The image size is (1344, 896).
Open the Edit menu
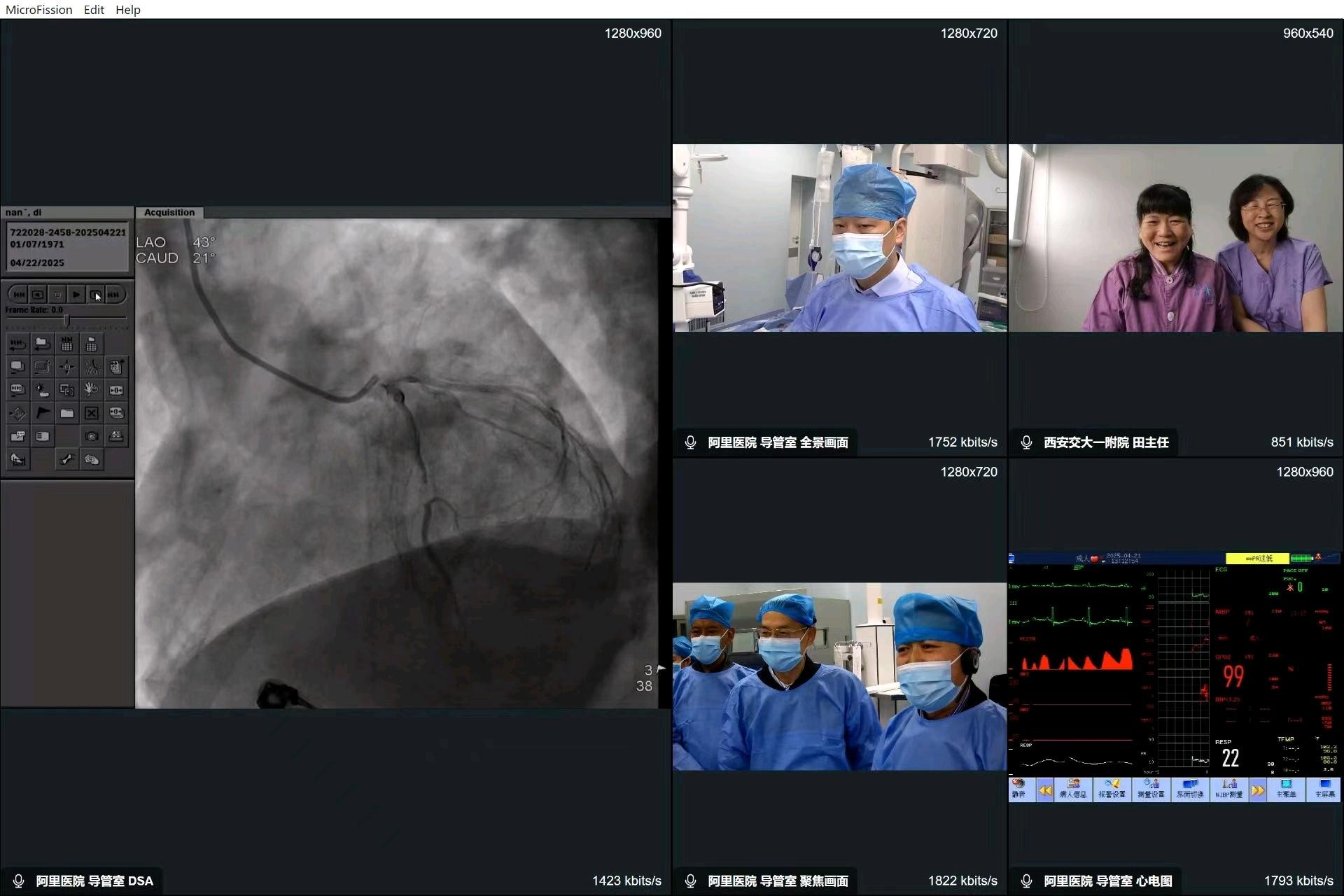94,10
